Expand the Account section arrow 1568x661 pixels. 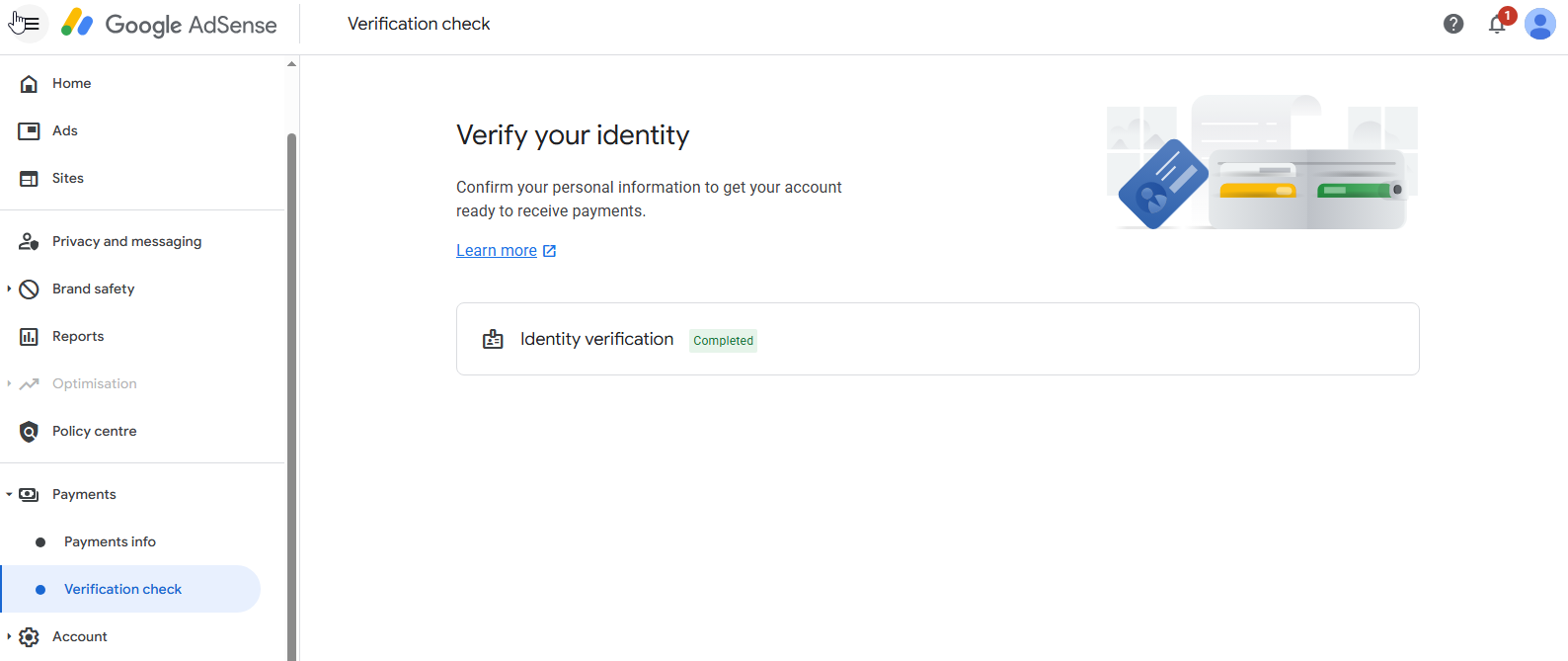point(9,636)
